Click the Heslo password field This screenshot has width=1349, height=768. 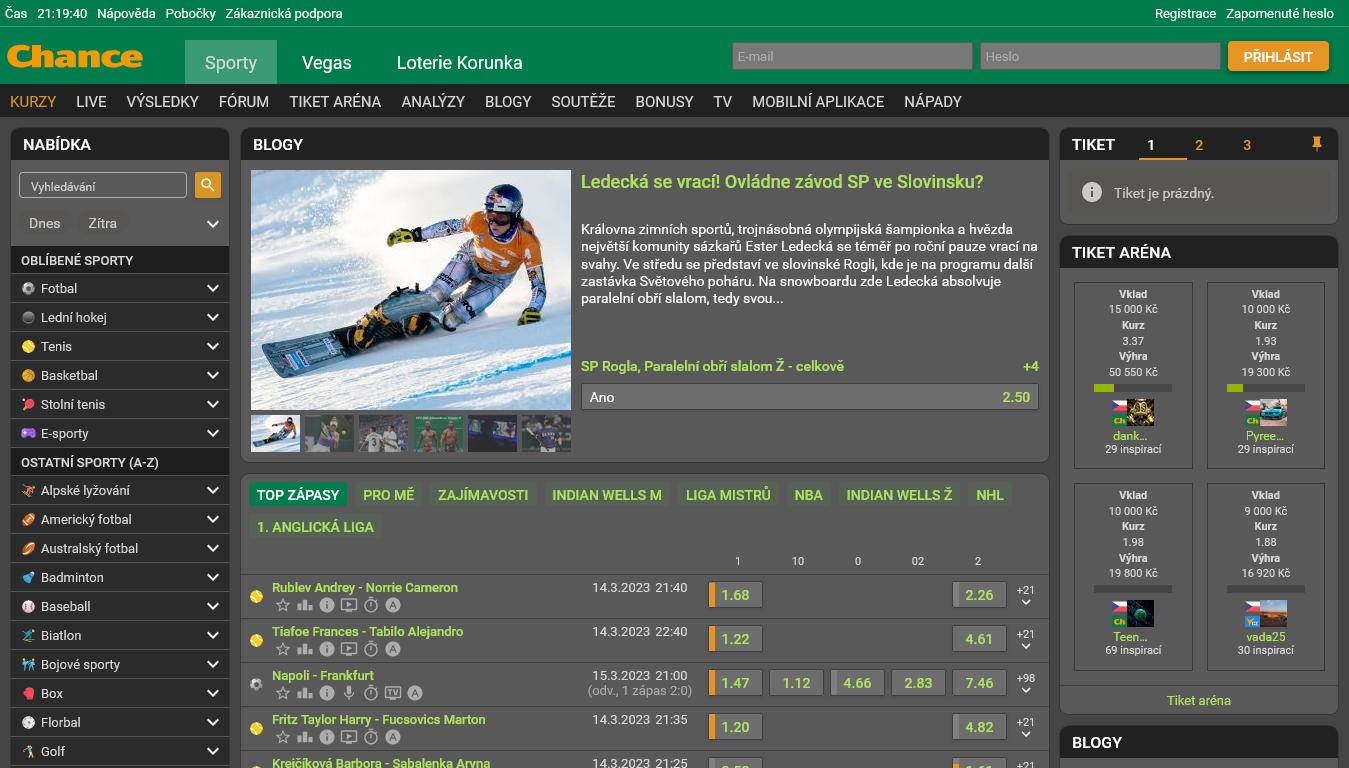[x=1100, y=56]
